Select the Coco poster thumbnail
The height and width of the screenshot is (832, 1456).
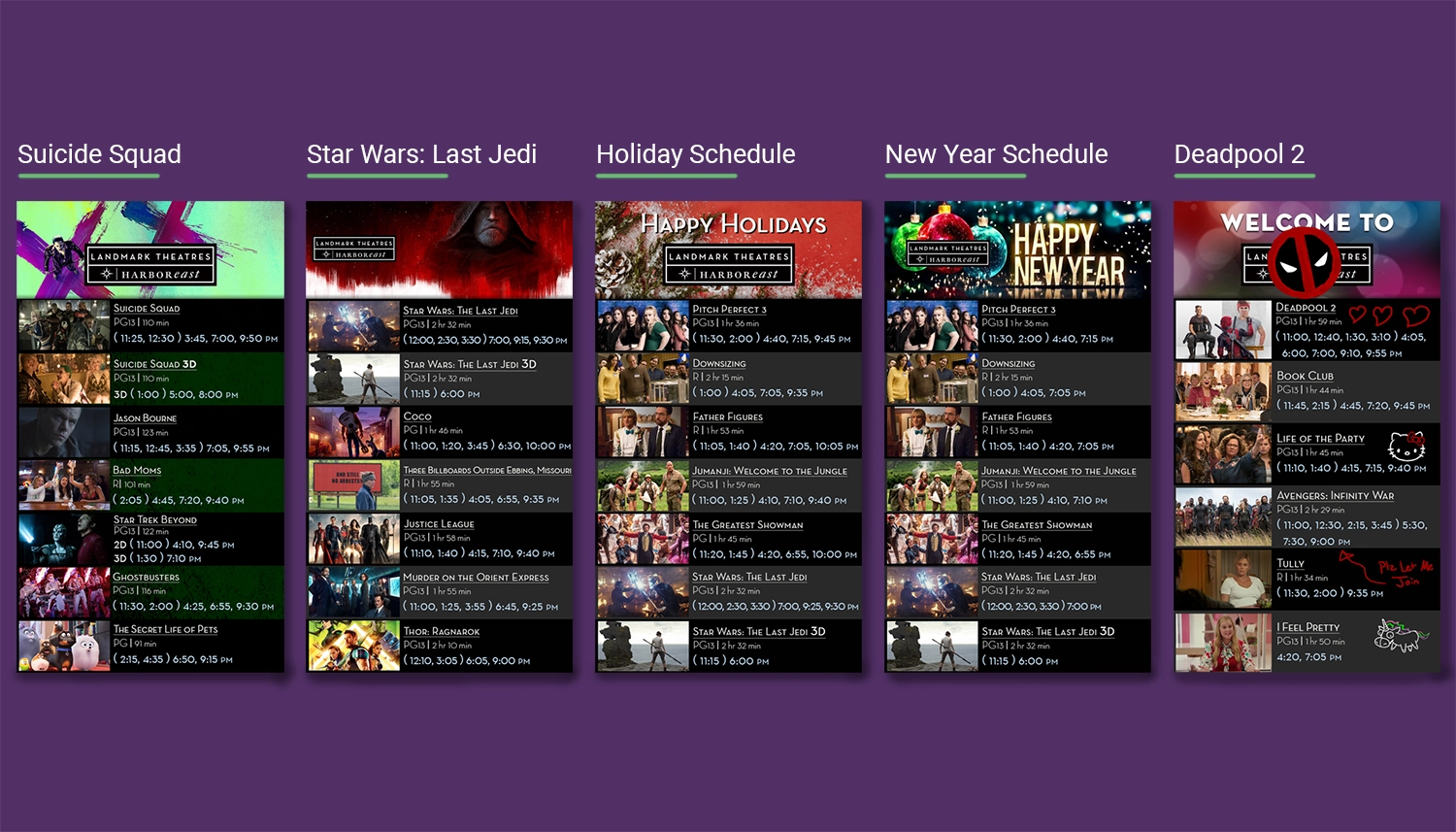coord(353,432)
